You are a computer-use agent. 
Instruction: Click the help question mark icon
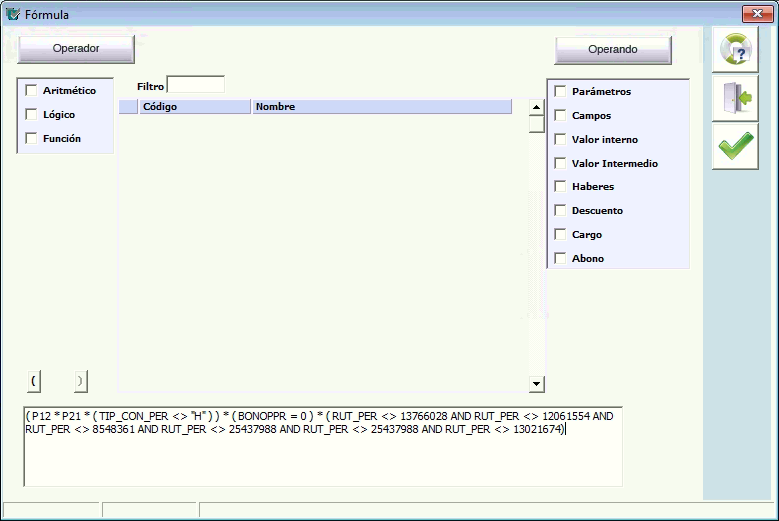(735, 50)
